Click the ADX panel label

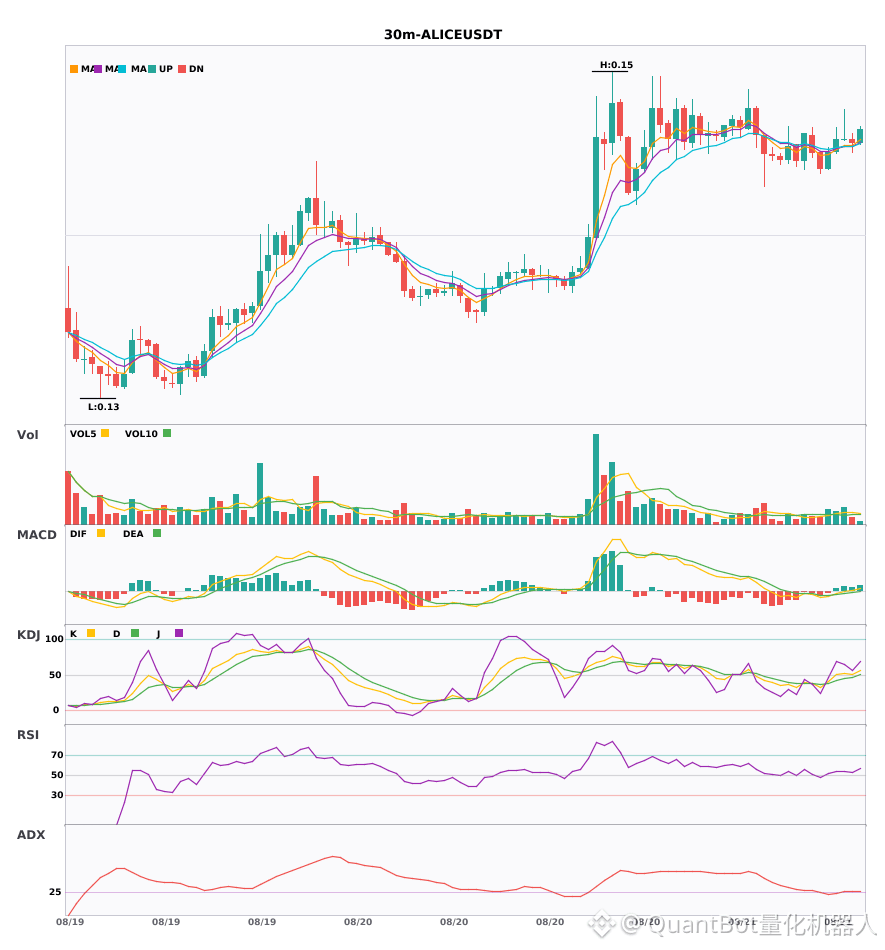31,835
